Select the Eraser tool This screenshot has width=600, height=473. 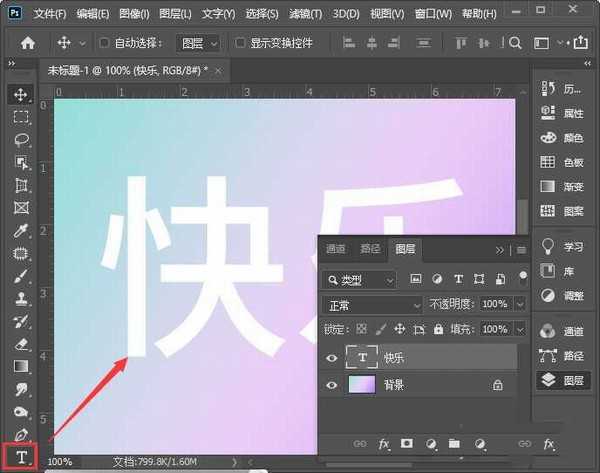point(21,344)
